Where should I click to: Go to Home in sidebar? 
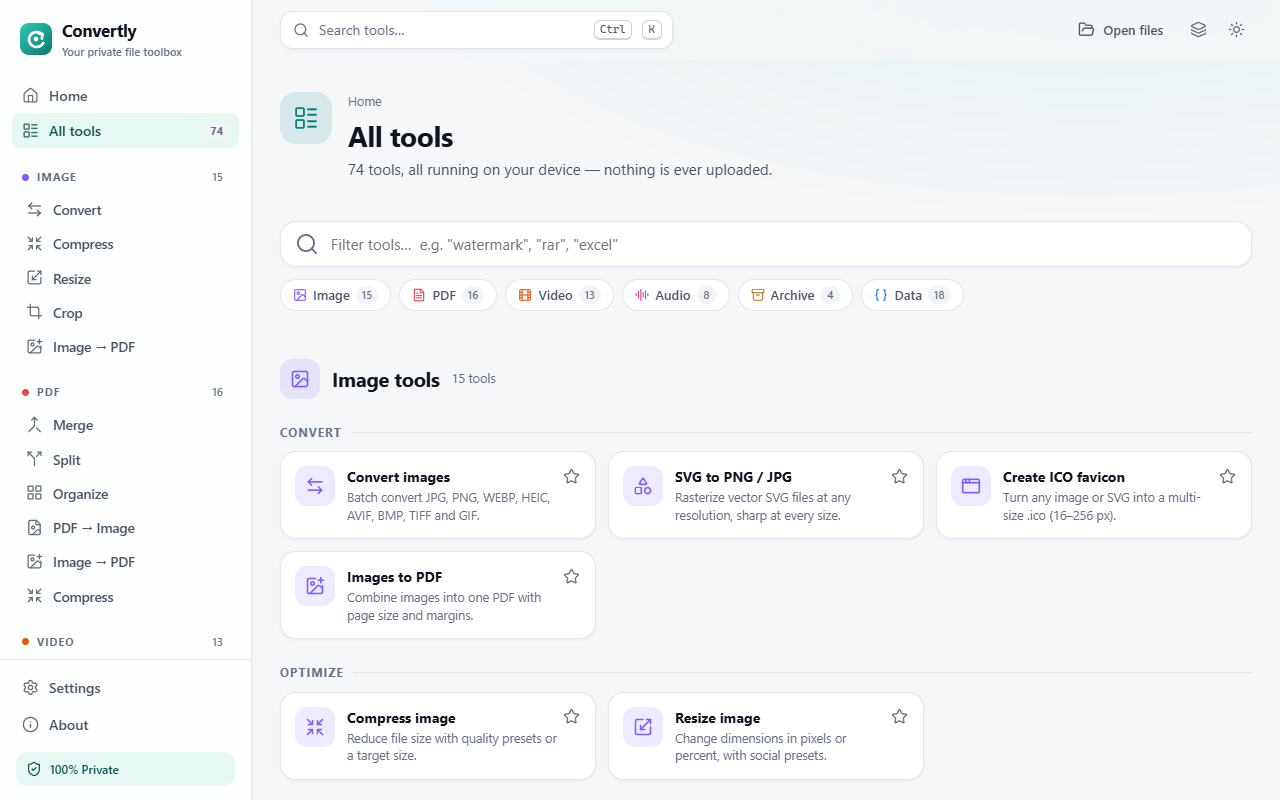point(125,96)
